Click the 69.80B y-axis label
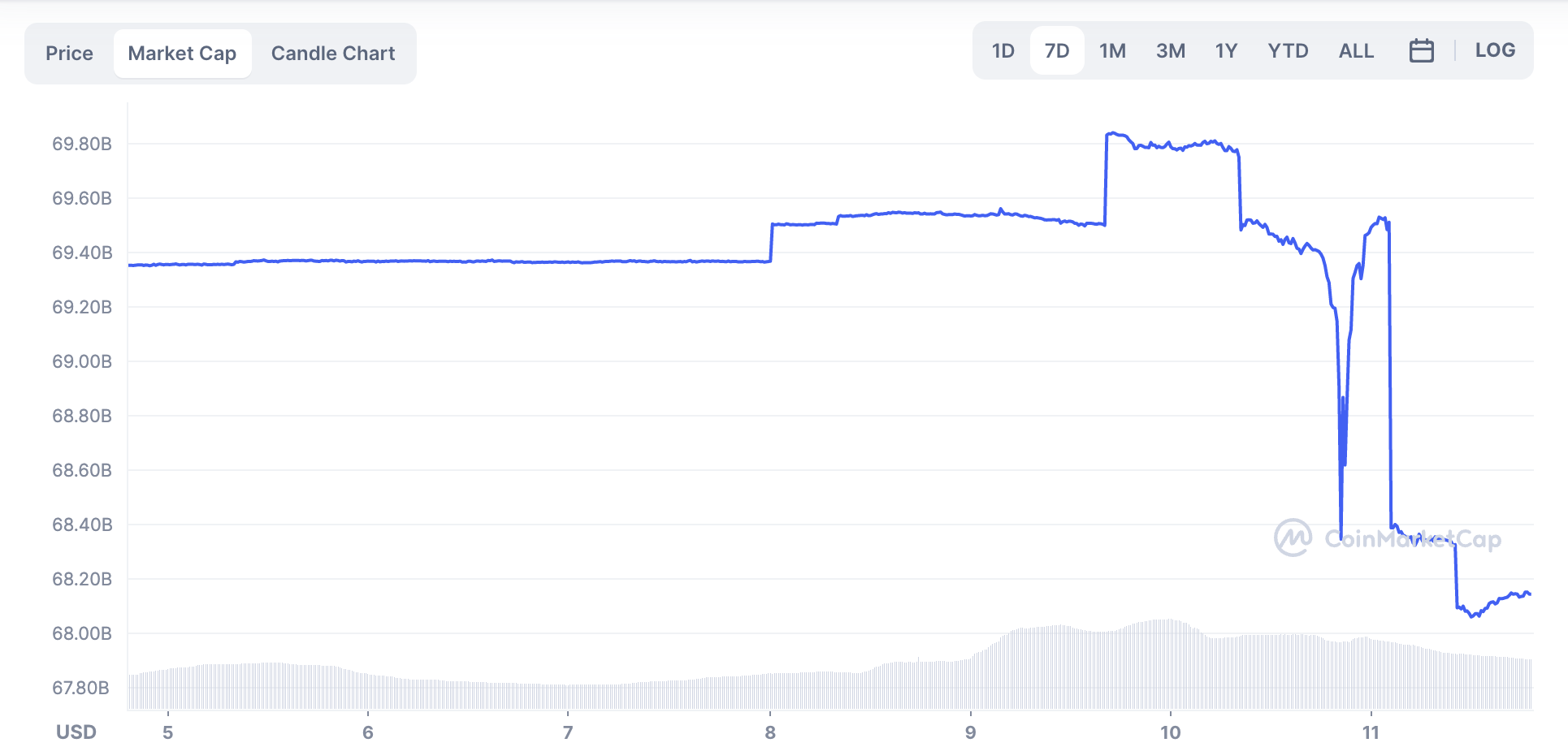This screenshot has height=747, width=1568. tap(82, 145)
